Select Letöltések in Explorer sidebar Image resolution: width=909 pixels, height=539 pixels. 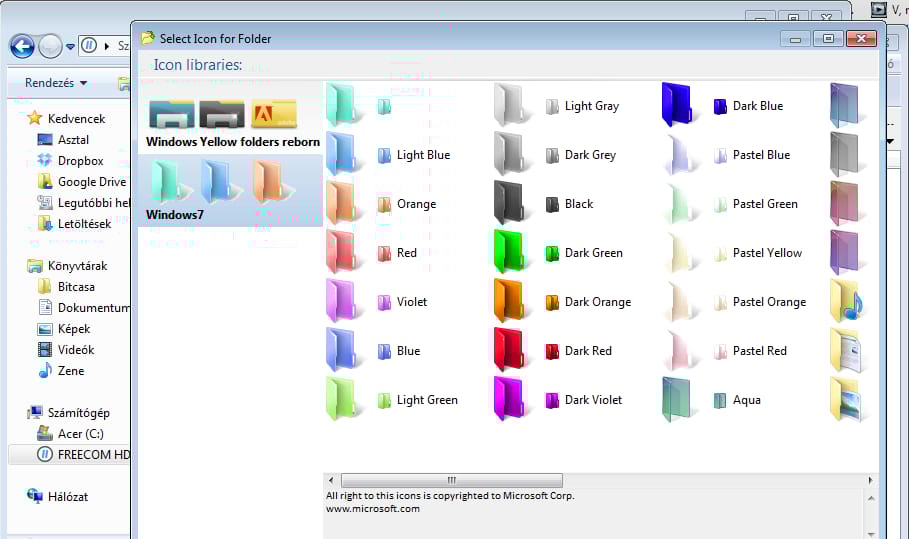[74, 224]
